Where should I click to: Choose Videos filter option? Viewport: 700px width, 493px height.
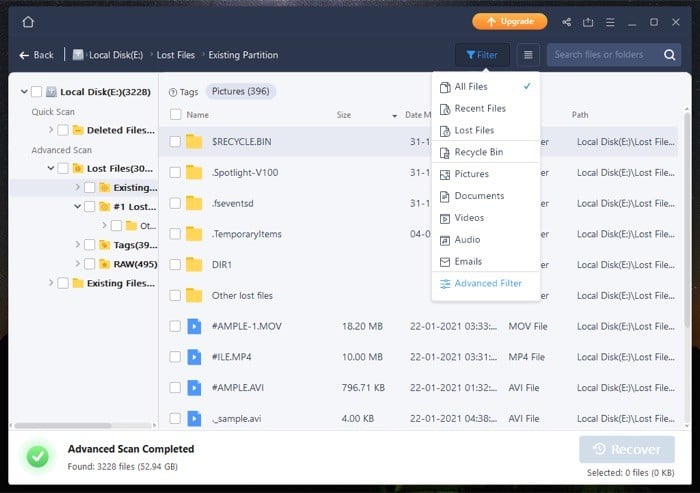[486, 218]
